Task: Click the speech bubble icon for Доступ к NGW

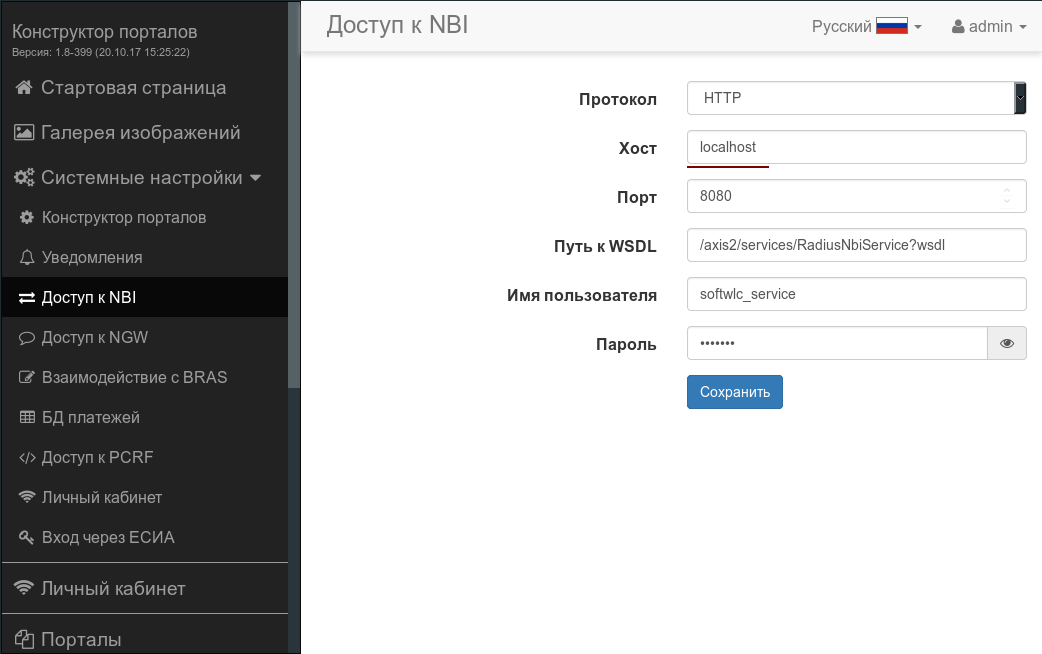Action: pyautogui.click(x=27, y=338)
